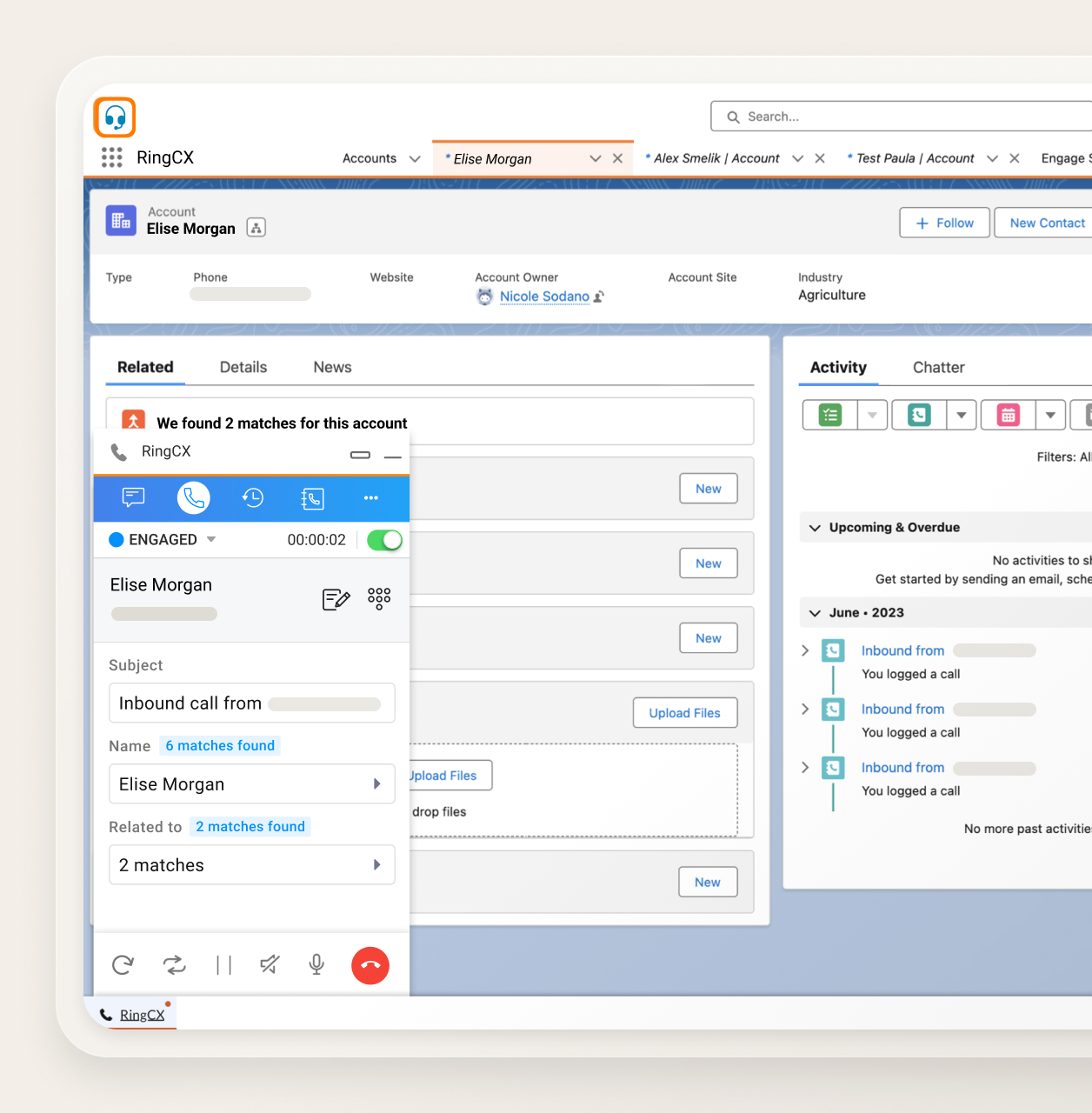Switch to the Details tab
Screen dimensions: 1092x1113
click(243, 366)
